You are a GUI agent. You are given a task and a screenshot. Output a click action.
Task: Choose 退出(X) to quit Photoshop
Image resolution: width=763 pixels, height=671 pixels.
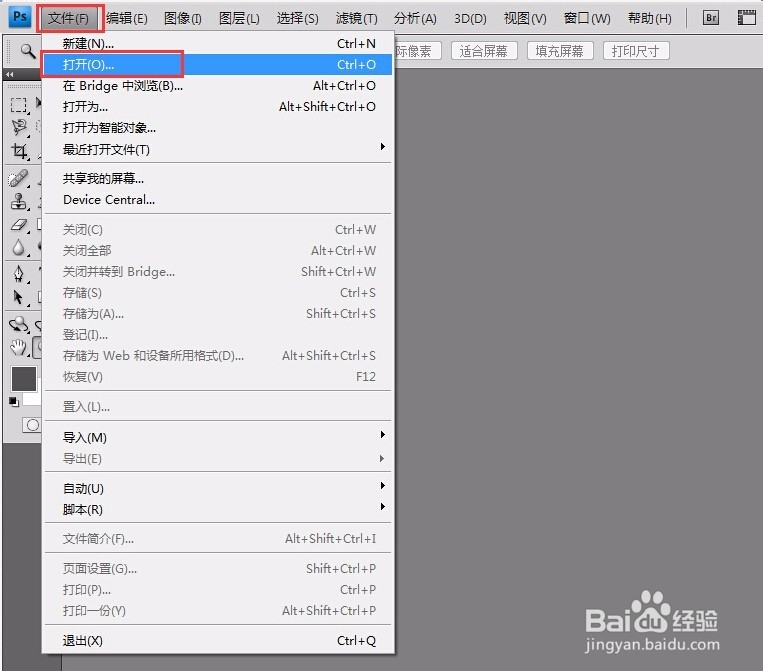(x=218, y=640)
